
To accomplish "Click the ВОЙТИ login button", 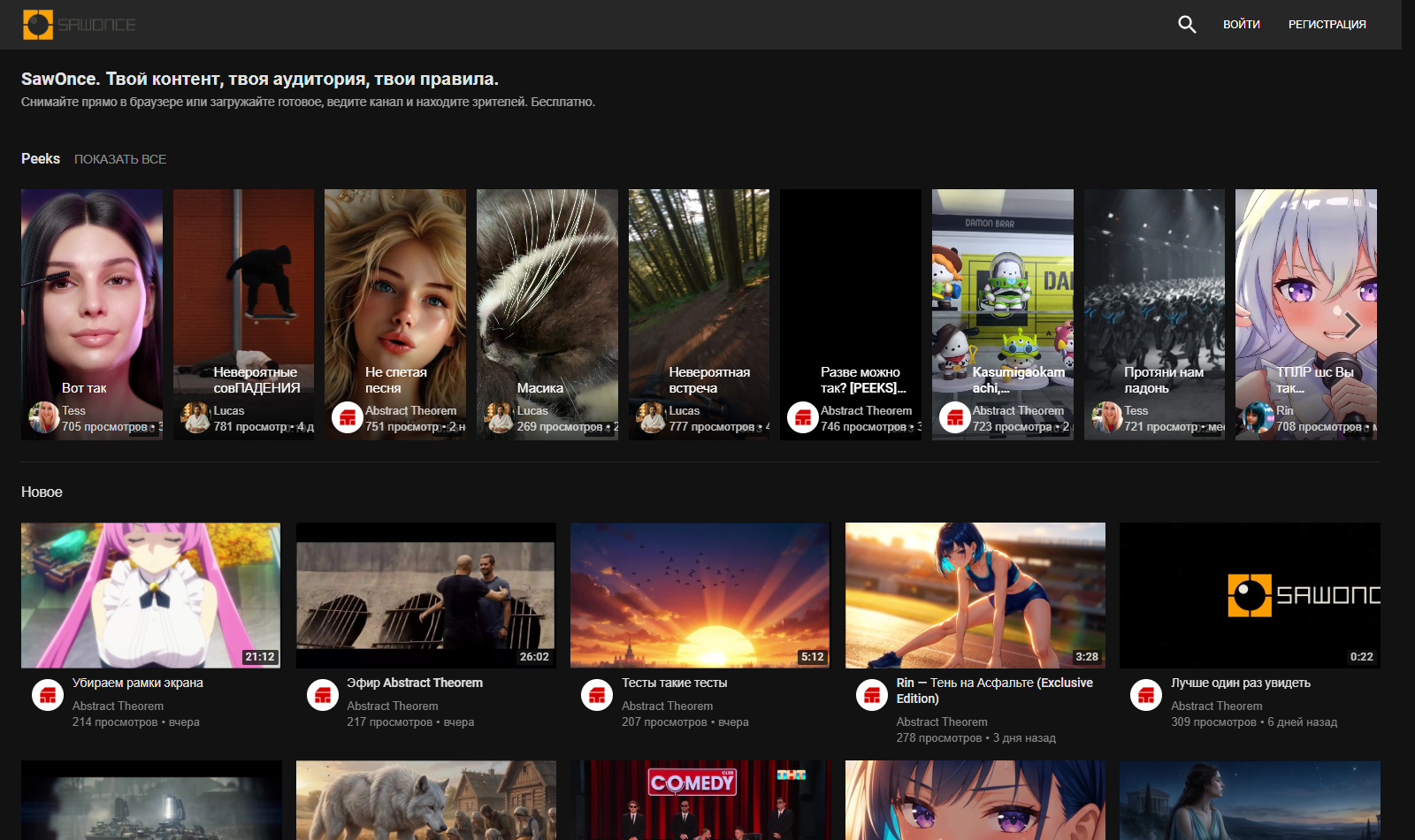I will point(1242,25).
